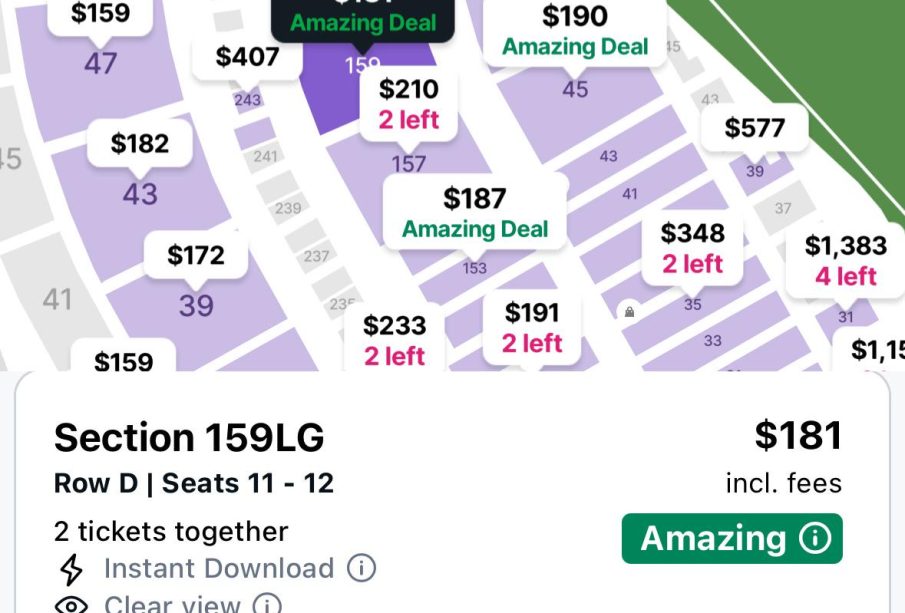Select the $190 Amazing Deal marker
This screenshot has width=905, height=613.
(x=575, y=32)
